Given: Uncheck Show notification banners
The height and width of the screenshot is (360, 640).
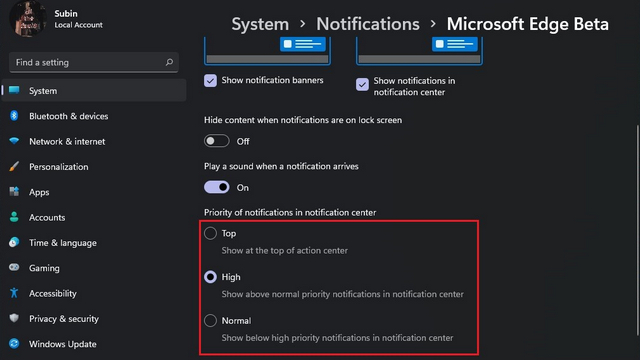Looking at the screenshot, I should point(210,80).
